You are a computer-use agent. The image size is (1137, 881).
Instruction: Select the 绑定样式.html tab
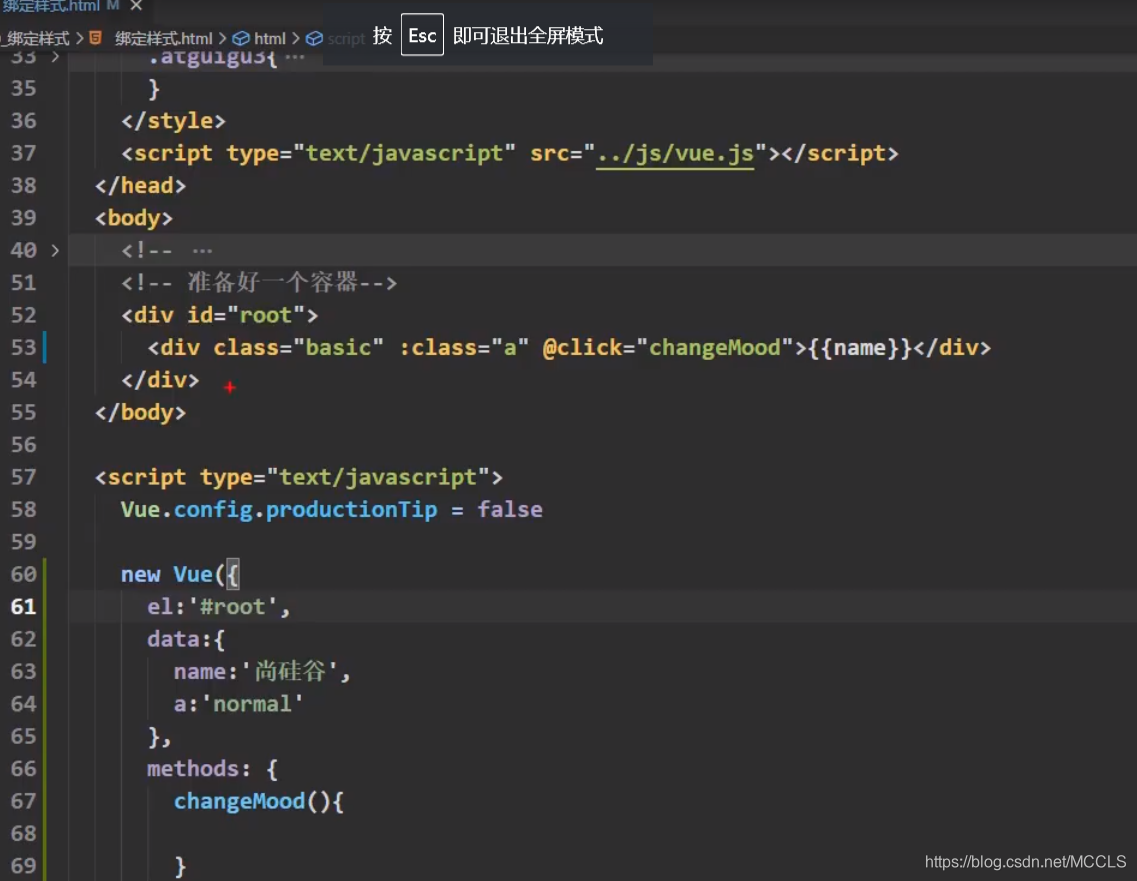52,6
